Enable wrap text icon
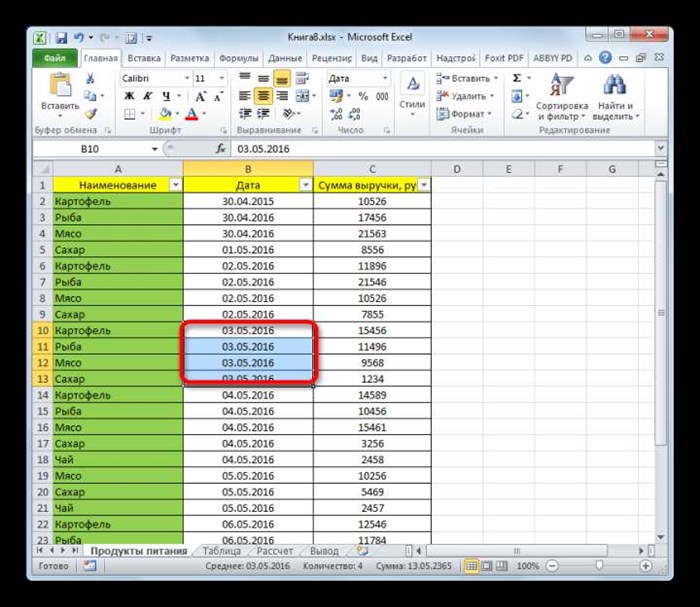Viewport: 700px width, 607px height. coord(302,78)
